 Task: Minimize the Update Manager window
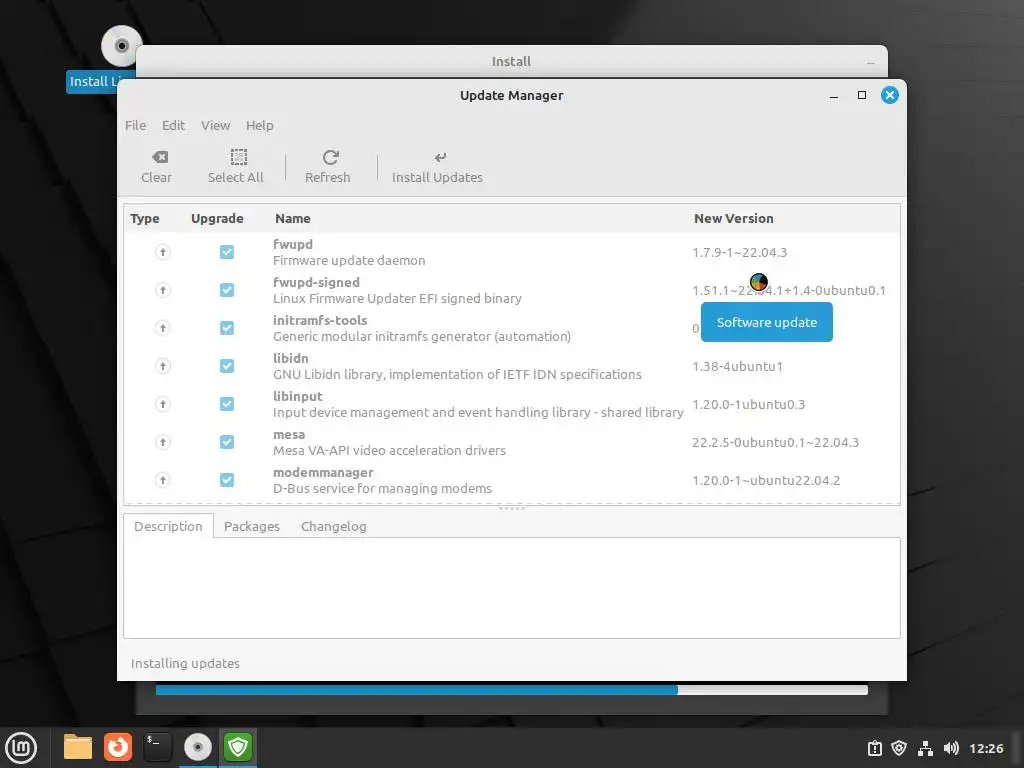coord(834,95)
